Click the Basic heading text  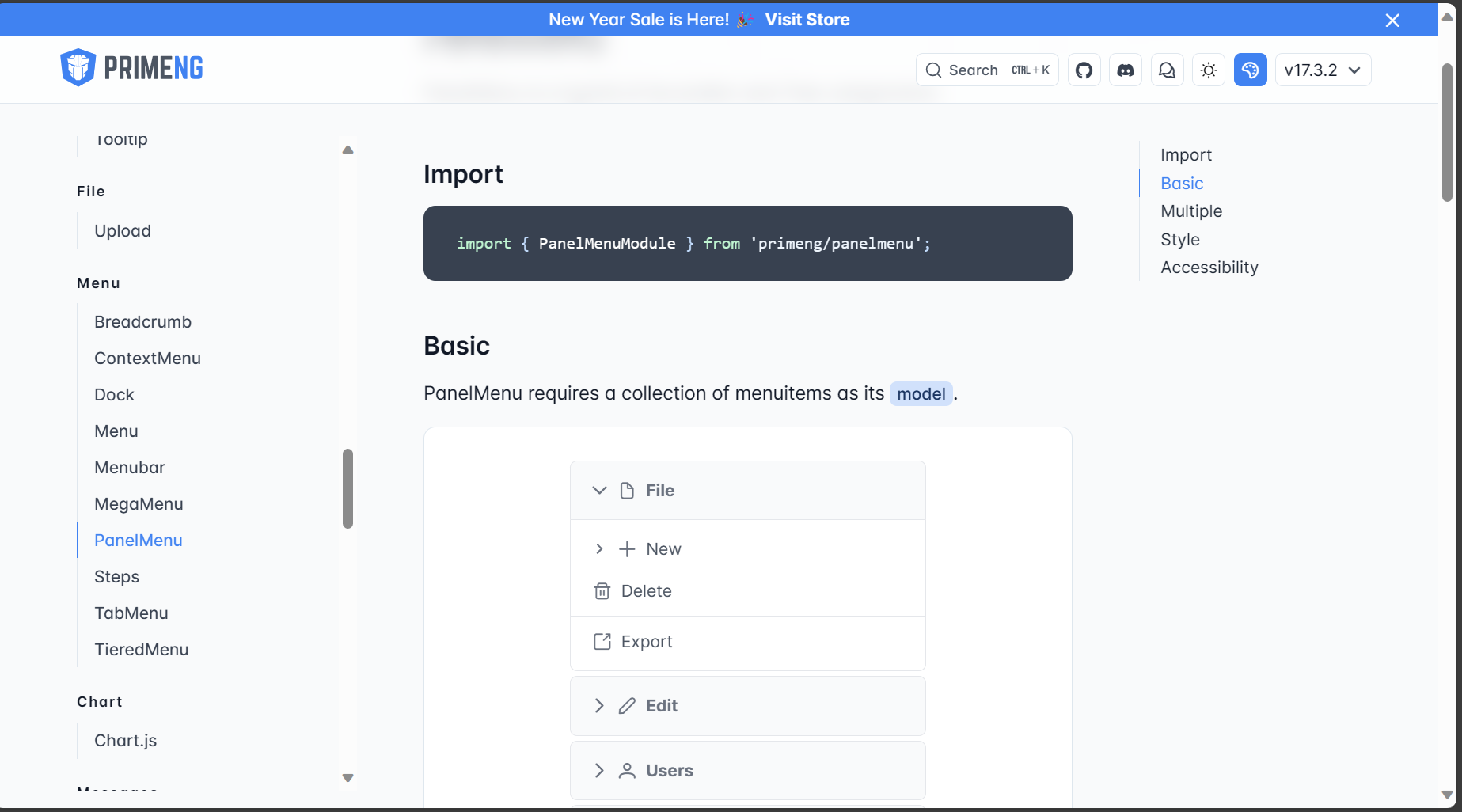457,346
